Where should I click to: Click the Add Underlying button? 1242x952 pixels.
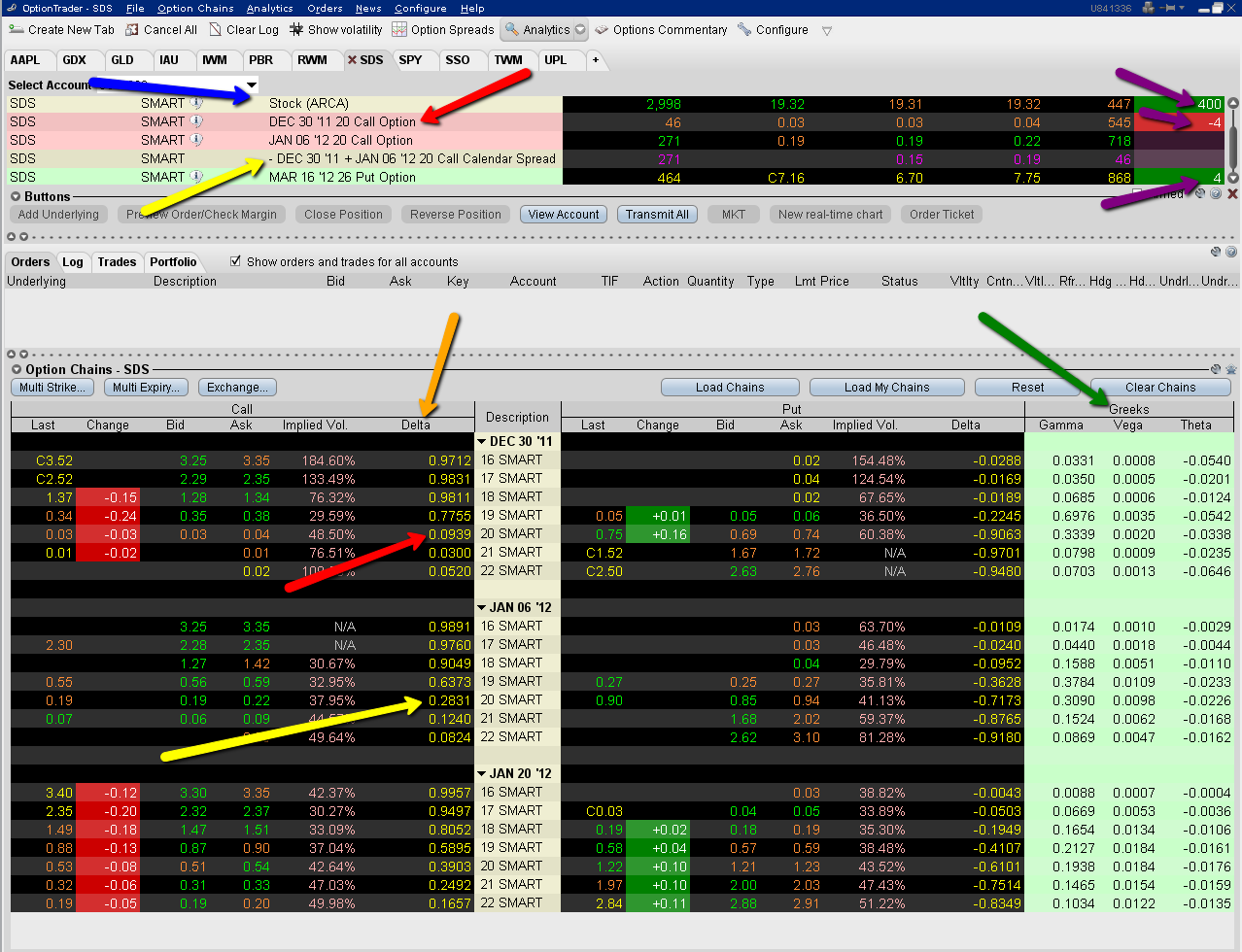click(x=58, y=215)
